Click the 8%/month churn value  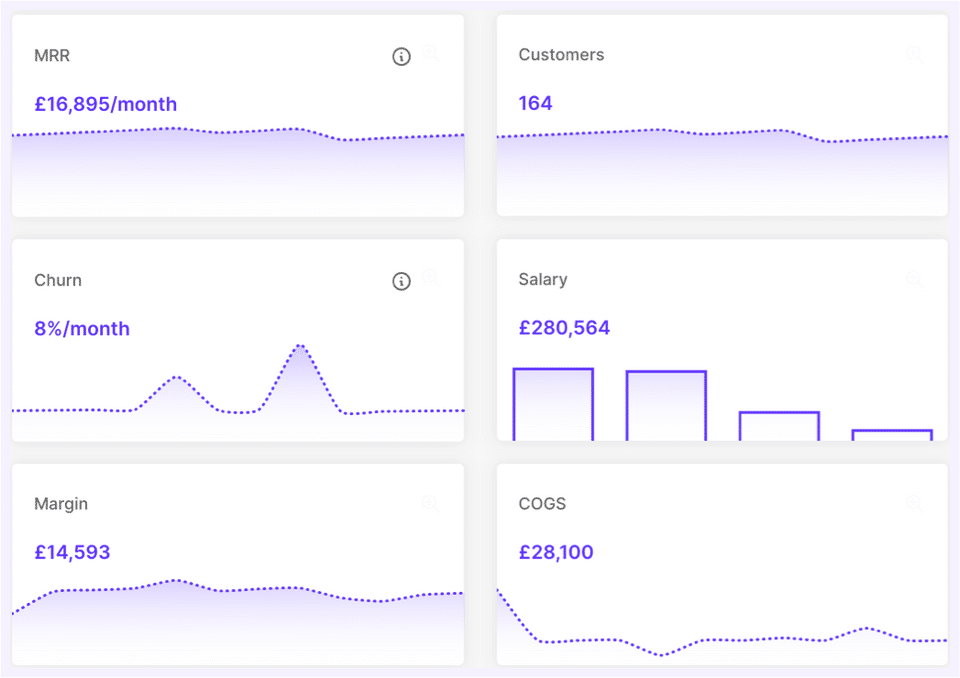(82, 328)
